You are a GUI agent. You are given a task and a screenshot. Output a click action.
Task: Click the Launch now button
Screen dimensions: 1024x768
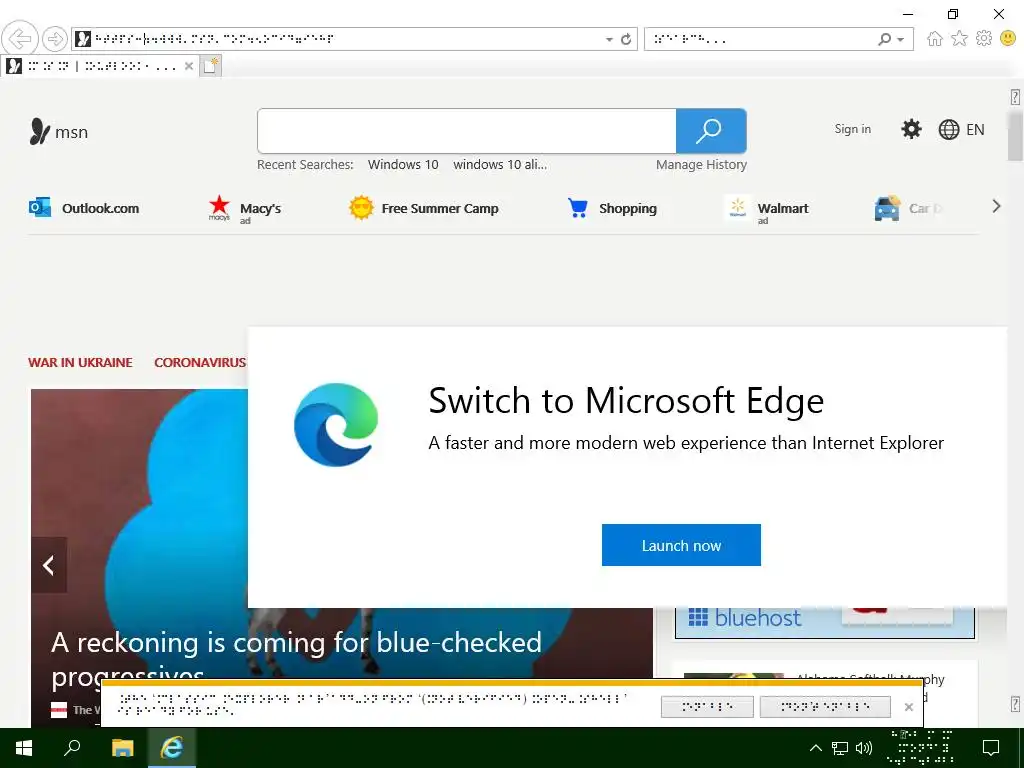pyautogui.click(x=681, y=545)
